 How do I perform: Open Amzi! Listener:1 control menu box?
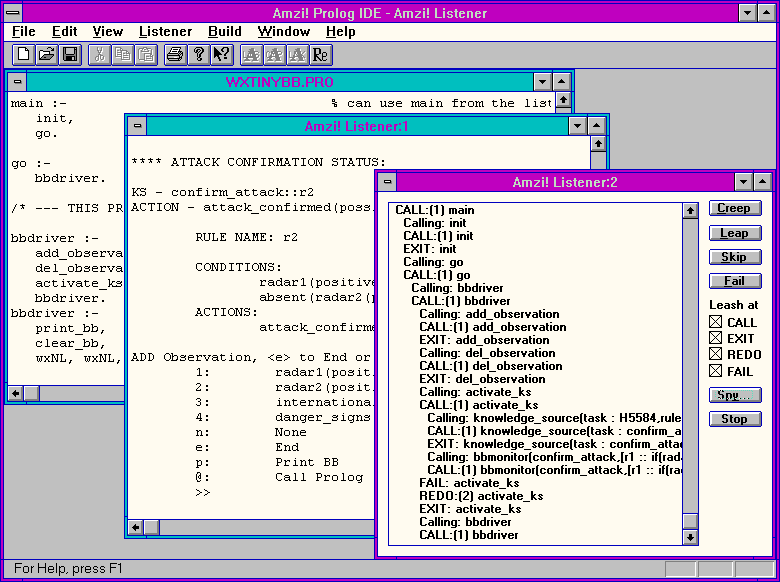138,126
